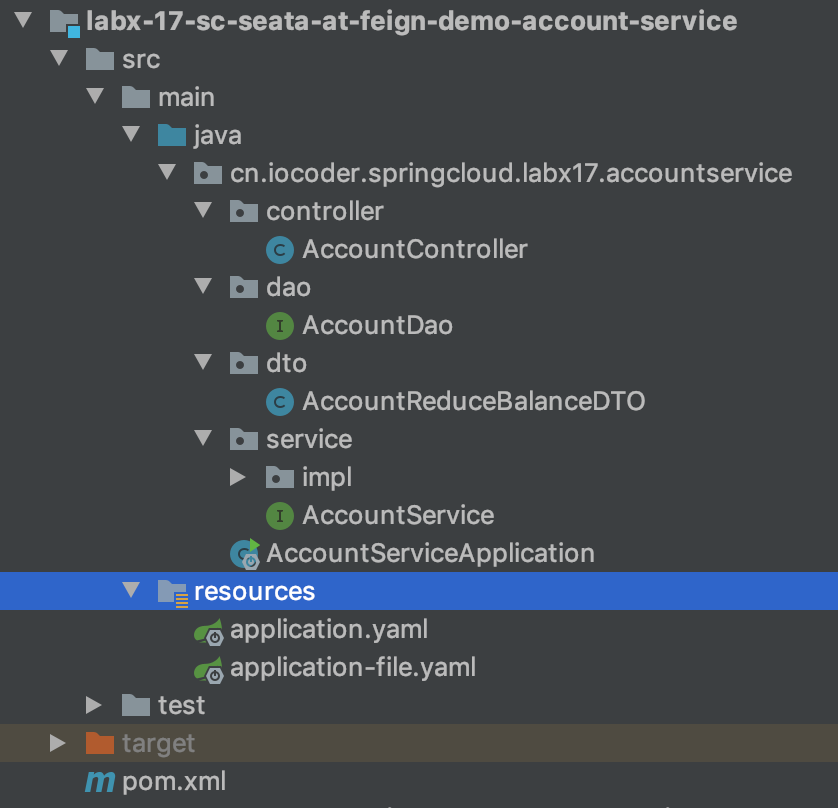Select the AccountServiceApplication file
The height and width of the screenshot is (808, 838).
[430, 553]
